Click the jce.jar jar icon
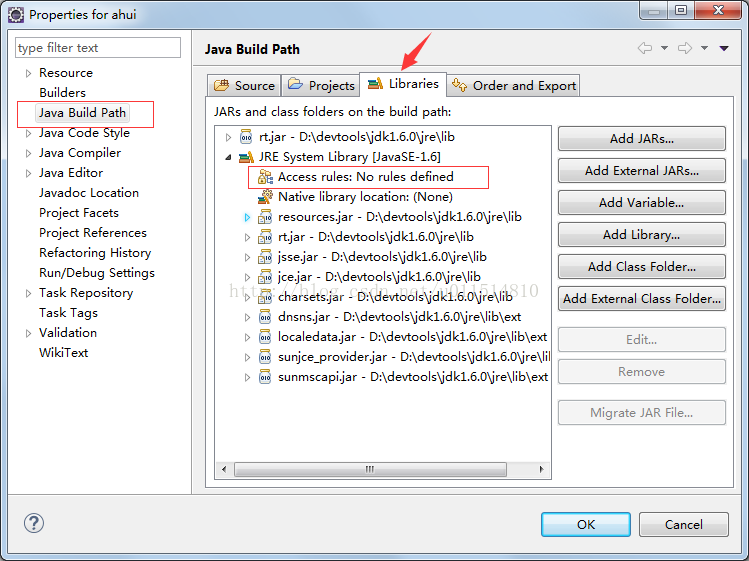Viewport: 749px width, 561px height. pos(265,277)
